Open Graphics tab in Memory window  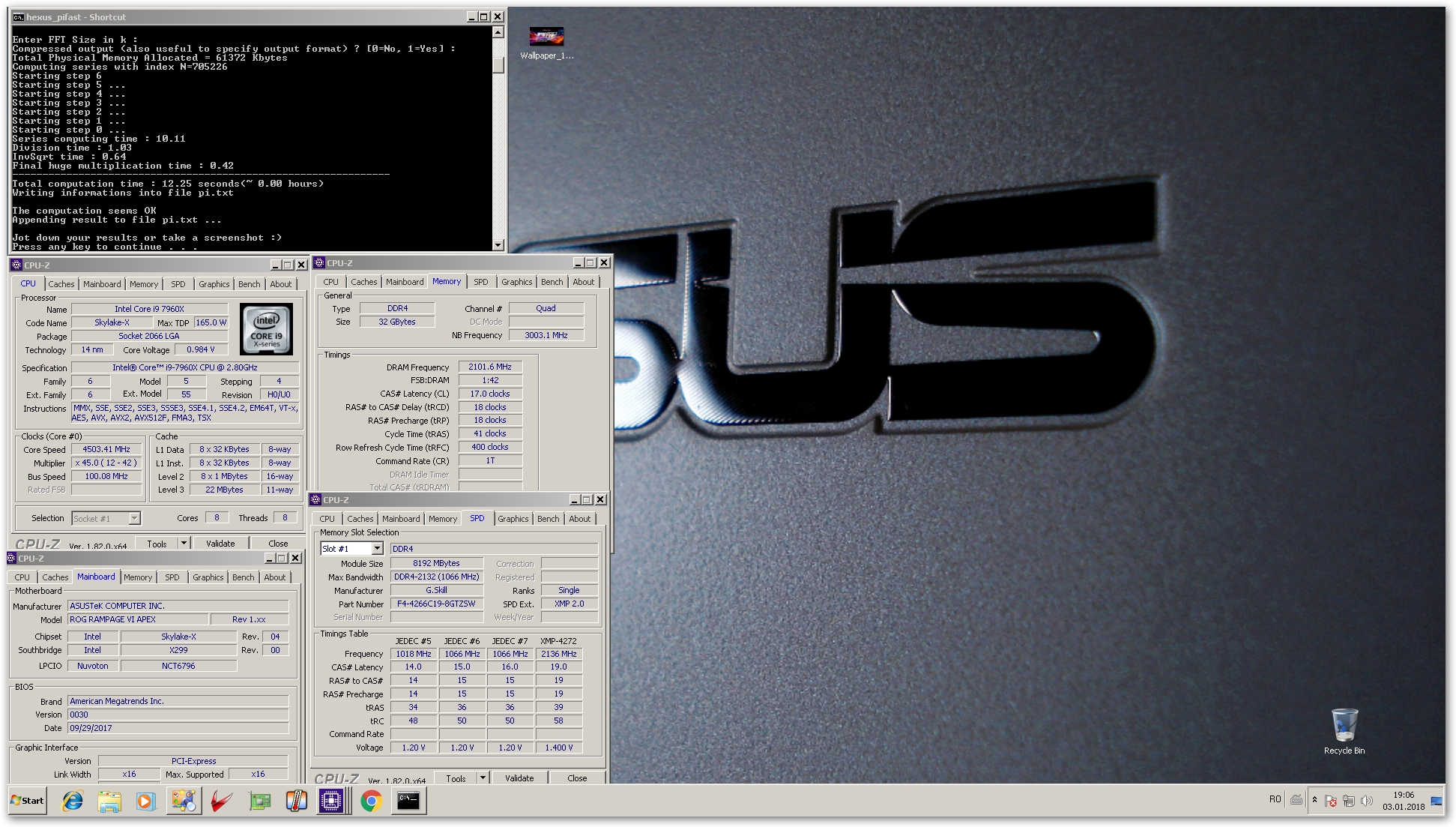point(517,282)
